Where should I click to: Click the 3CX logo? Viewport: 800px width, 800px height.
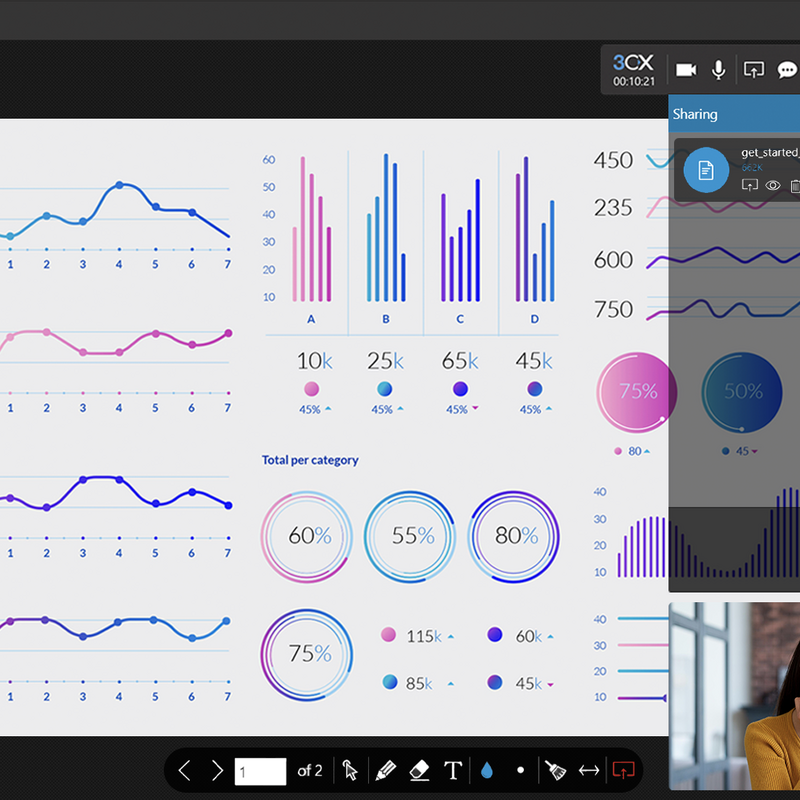click(634, 62)
